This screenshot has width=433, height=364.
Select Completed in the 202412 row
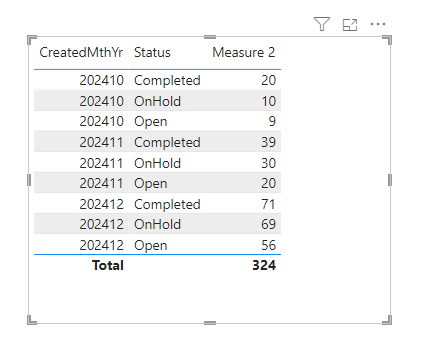coord(167,204)
